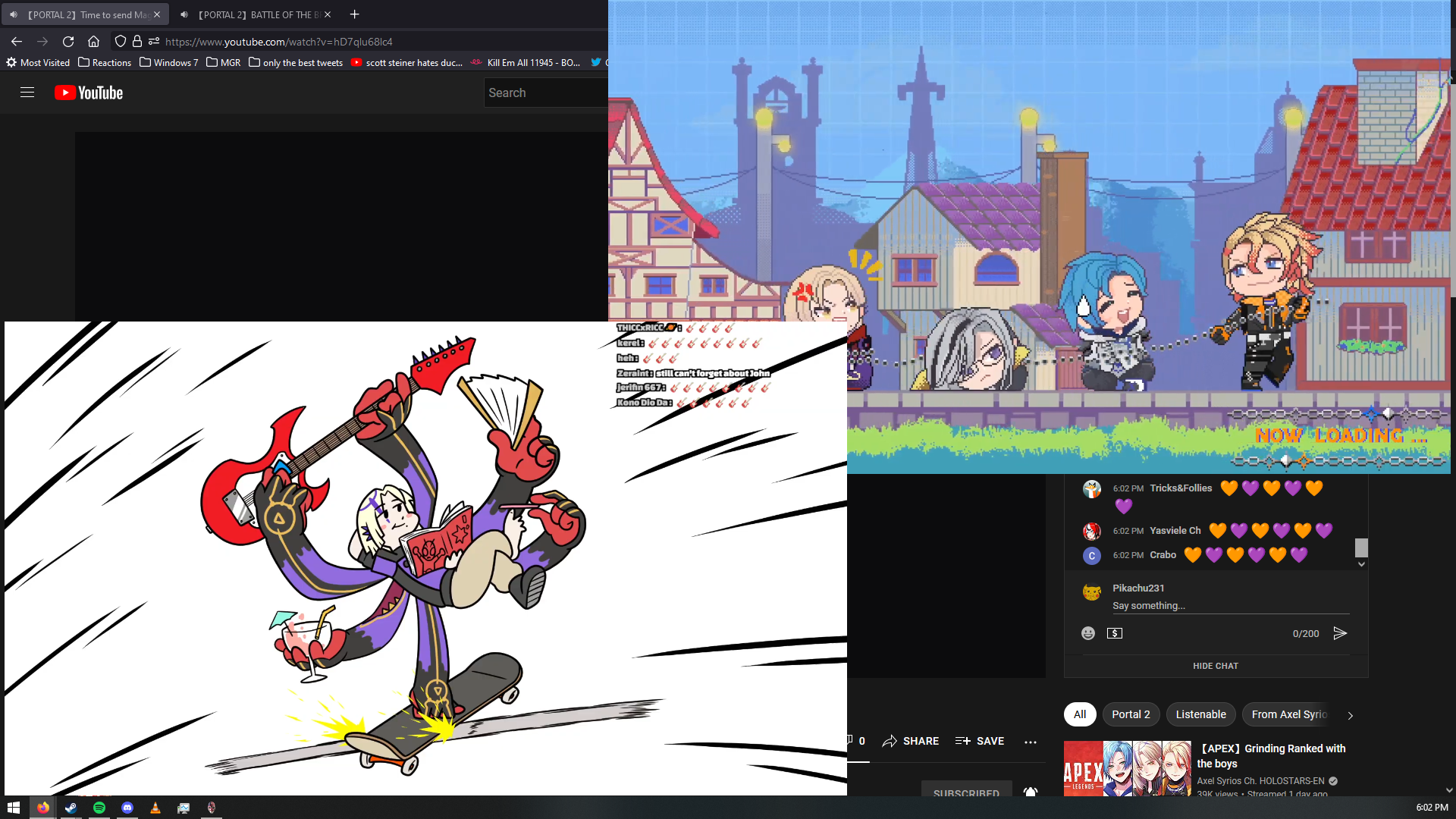
Task: Save video to a playlist
Action: coord(980,741)
